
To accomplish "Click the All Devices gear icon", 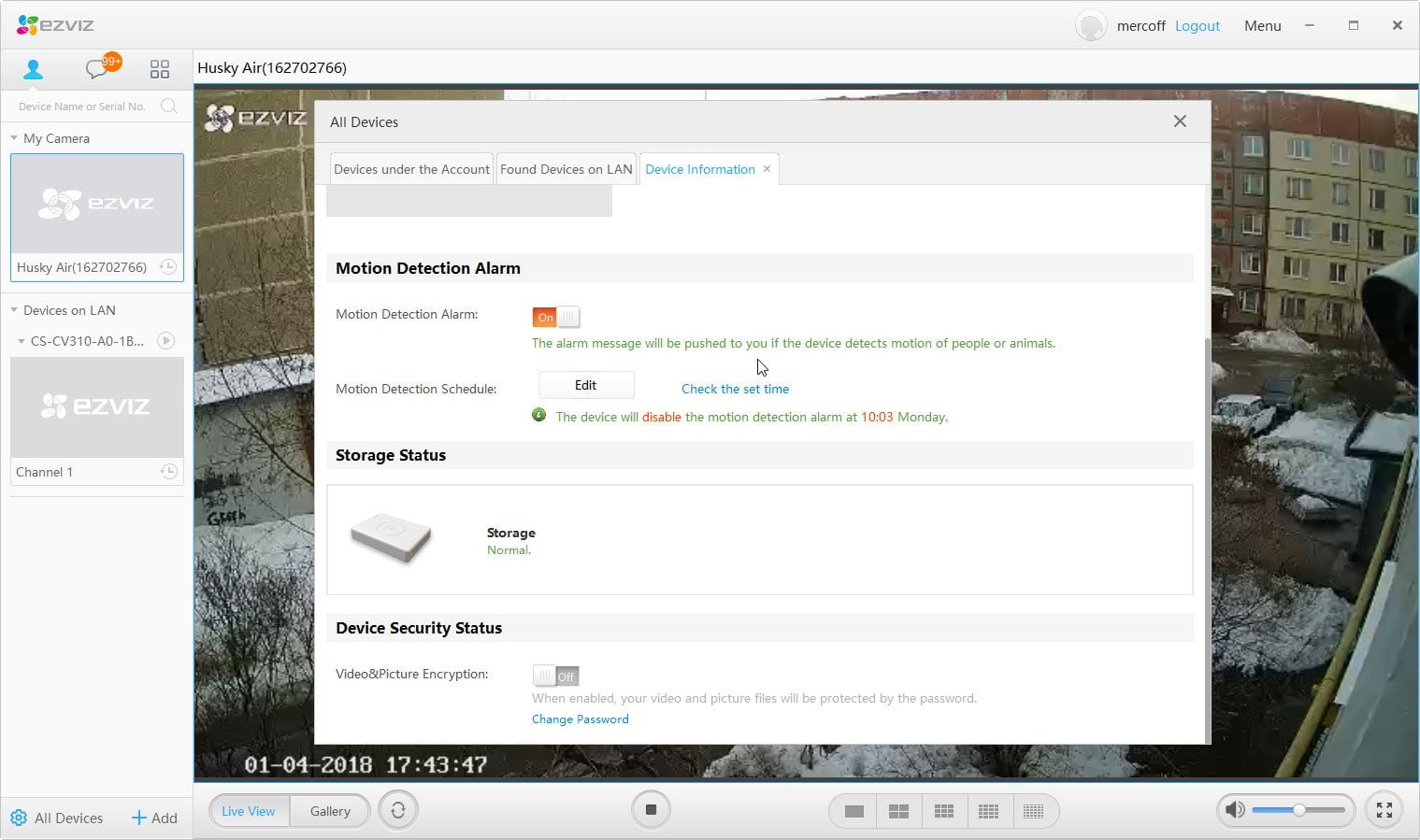I will (19, 818).
